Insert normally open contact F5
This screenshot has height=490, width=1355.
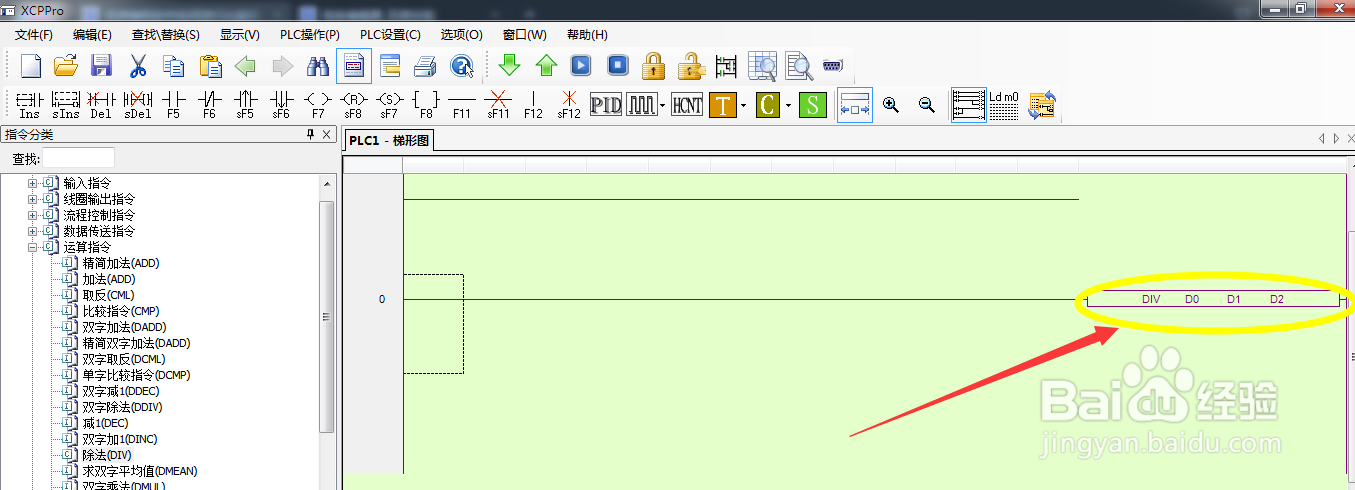pos(174,104)
